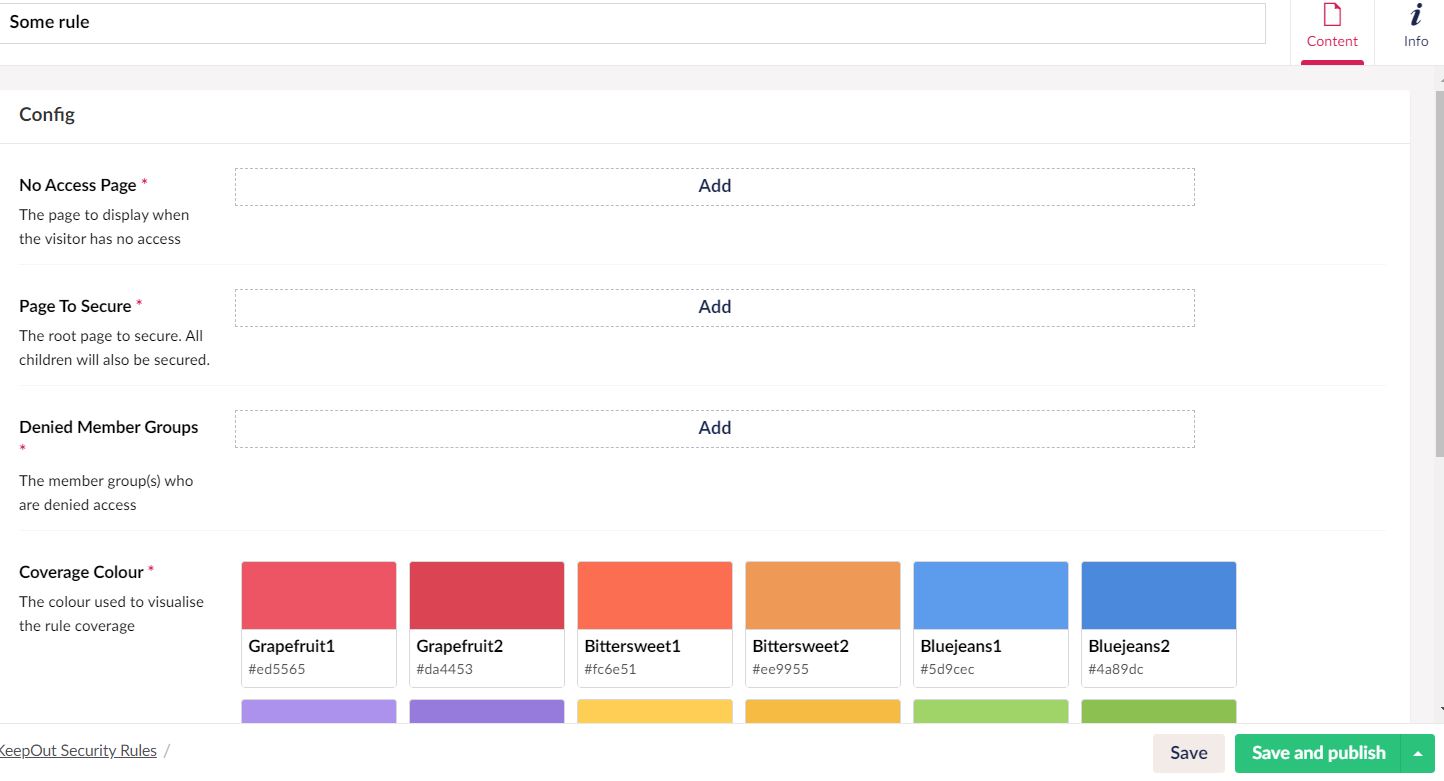Choose the Bluejeans1 colour swatch
This screenshot has height=781, width=1444.
tap(991, 624)
